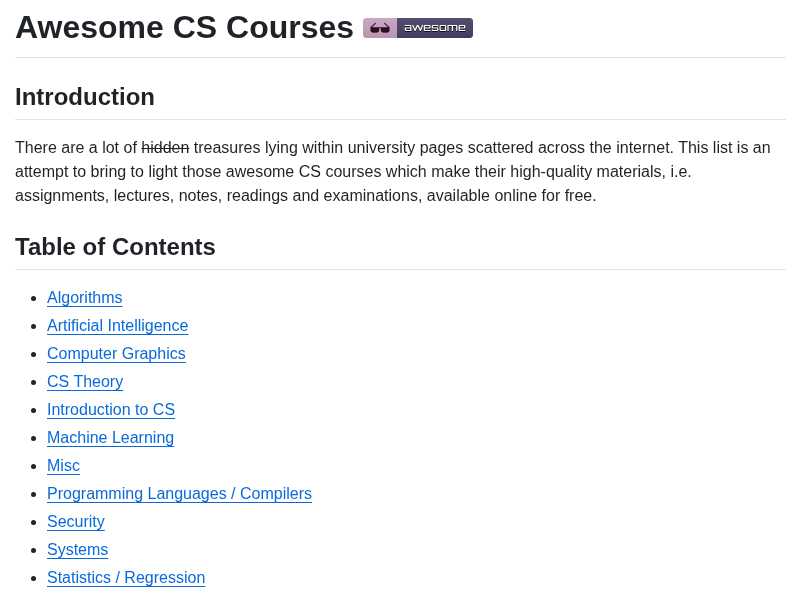Open the Misc link

[x=64, y=465]
